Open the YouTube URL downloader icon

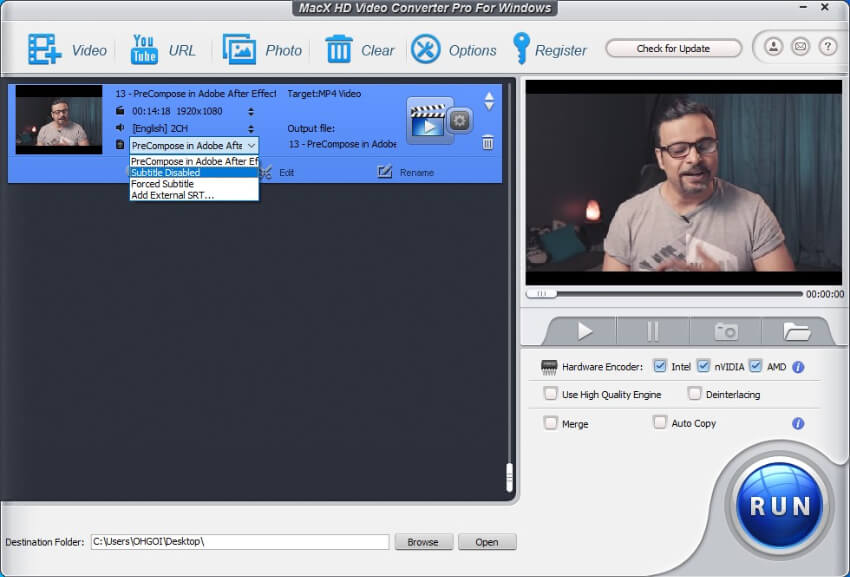click(x=144, y=49)
